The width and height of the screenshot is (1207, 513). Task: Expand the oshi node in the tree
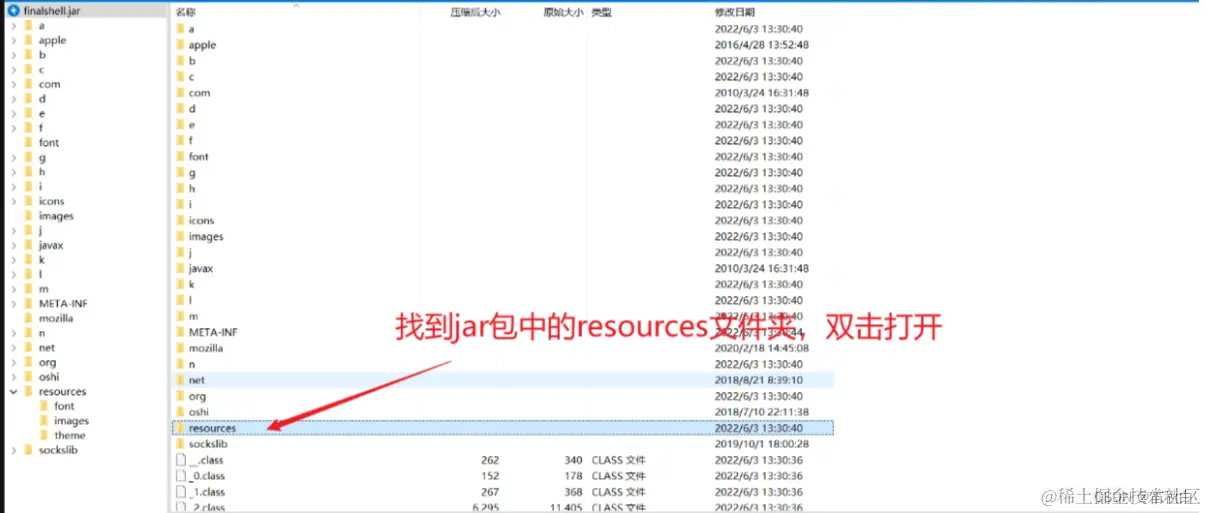(x=13, y=377)
